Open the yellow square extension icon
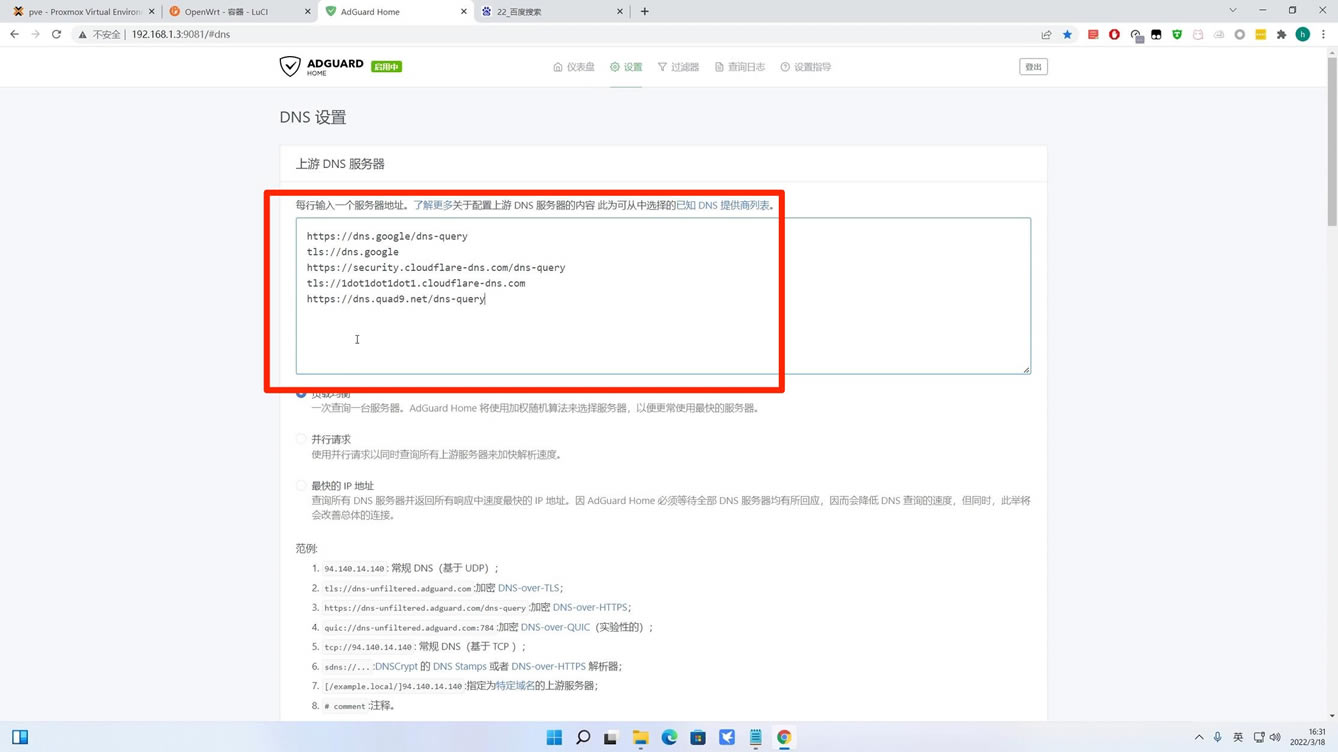Image resolution: width=1338 pixels, height=752 pixels. pyautogui.click(x=1261, y=35)
